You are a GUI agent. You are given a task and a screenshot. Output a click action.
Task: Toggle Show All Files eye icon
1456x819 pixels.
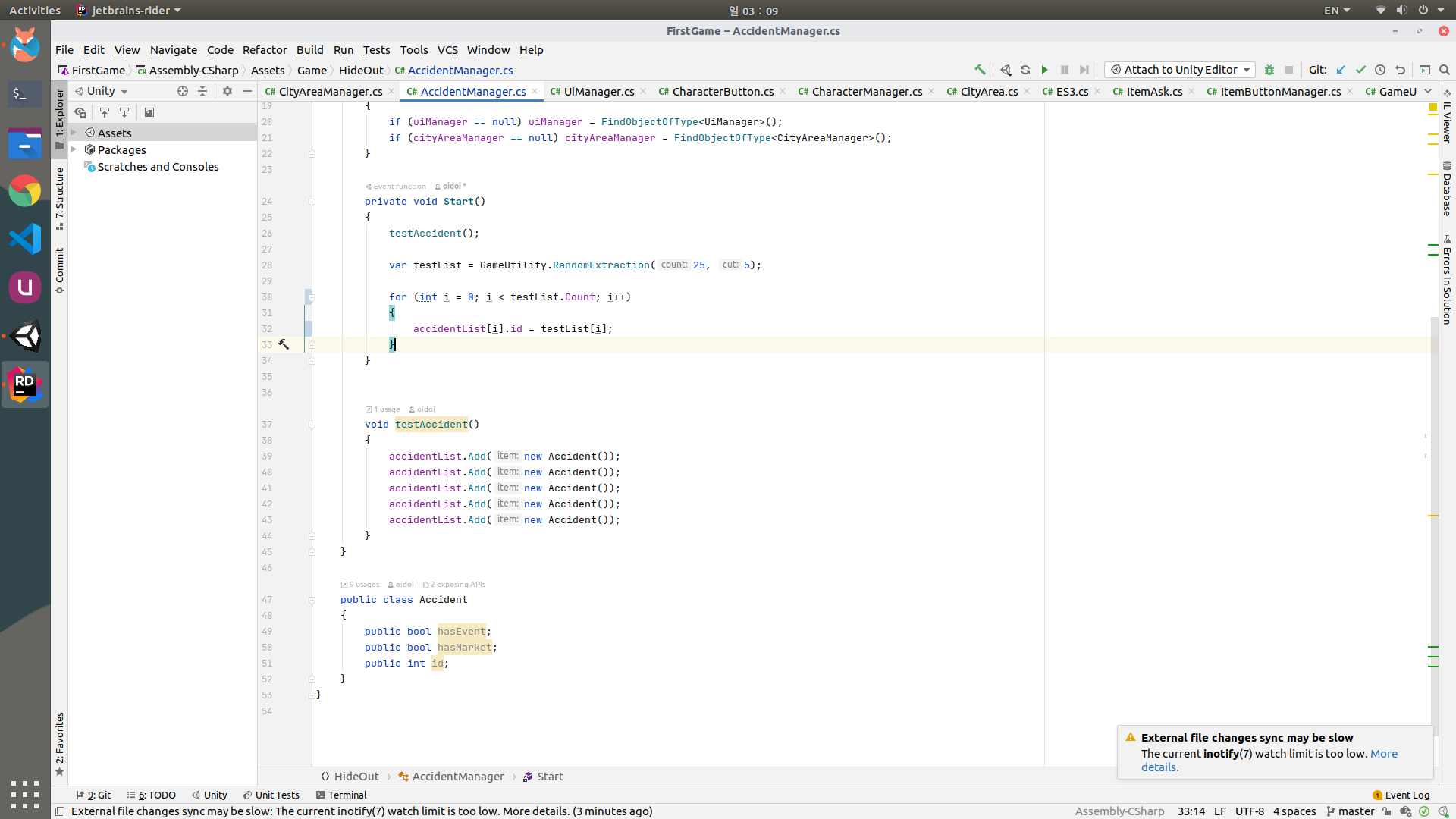click(x=80, y=112)
